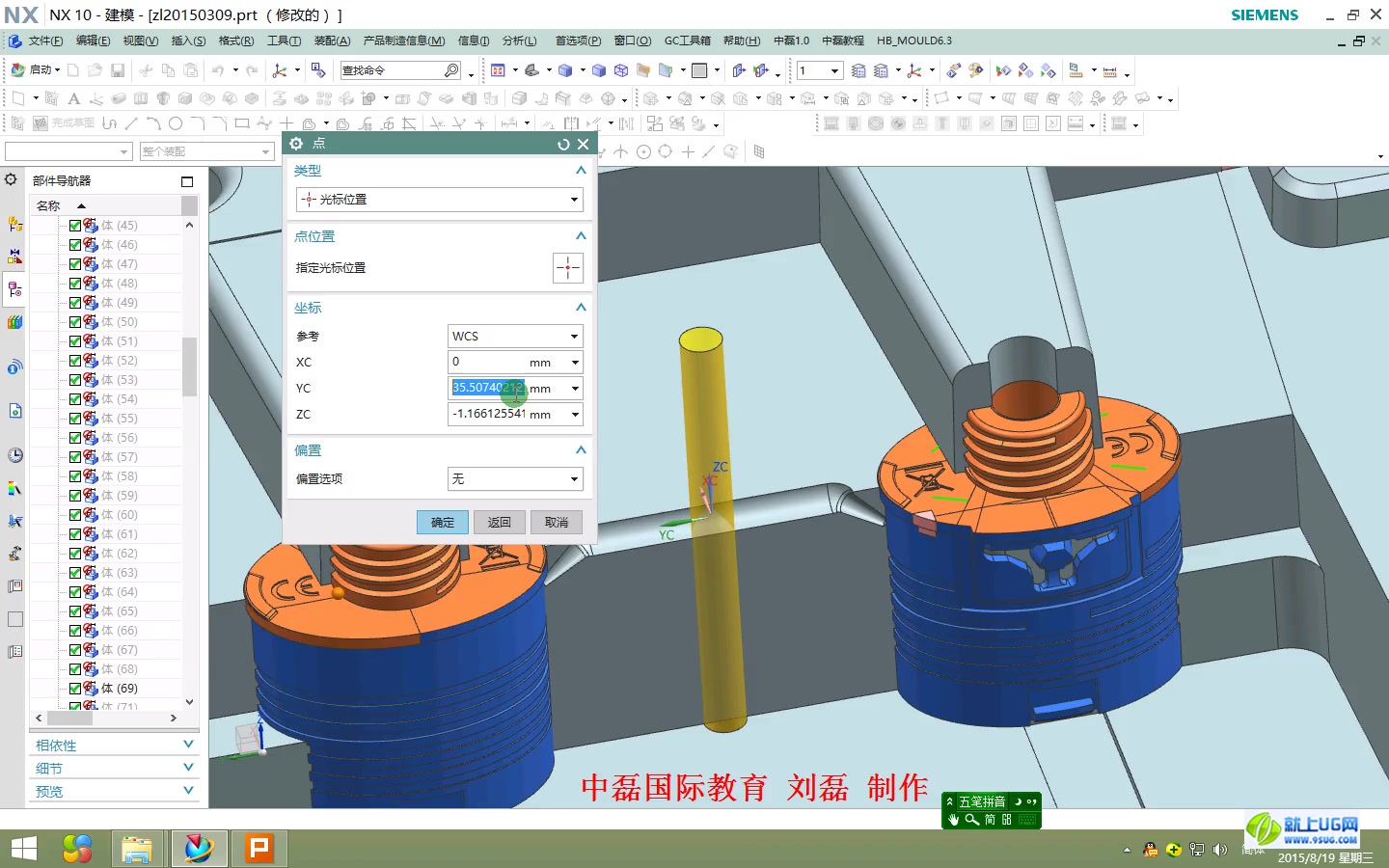This screenshot has height=868, width=1389.
Task: Uncheck the checkbox for 体 (69)
Action: point(75,688)
